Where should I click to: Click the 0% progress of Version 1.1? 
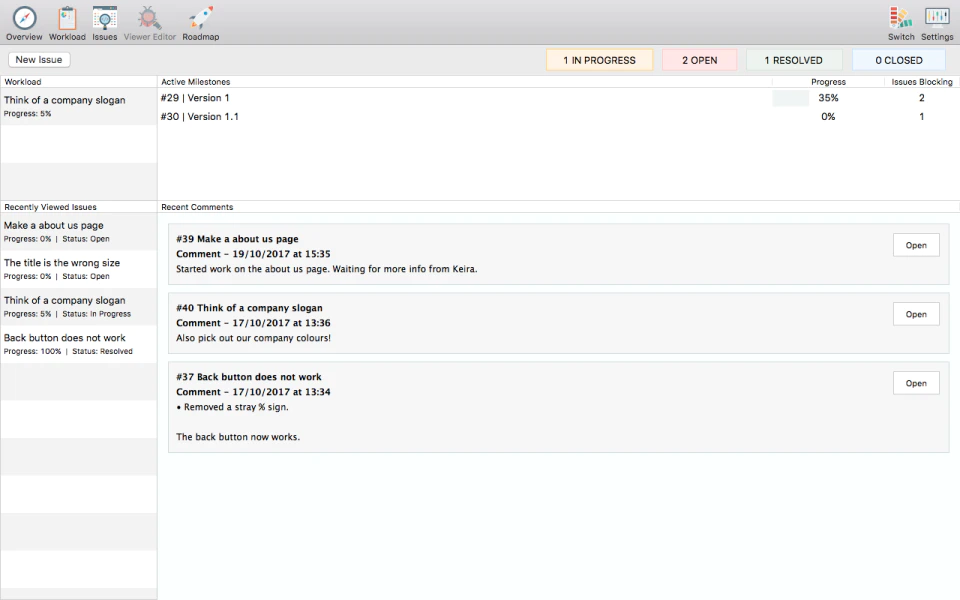coord(828,116)
